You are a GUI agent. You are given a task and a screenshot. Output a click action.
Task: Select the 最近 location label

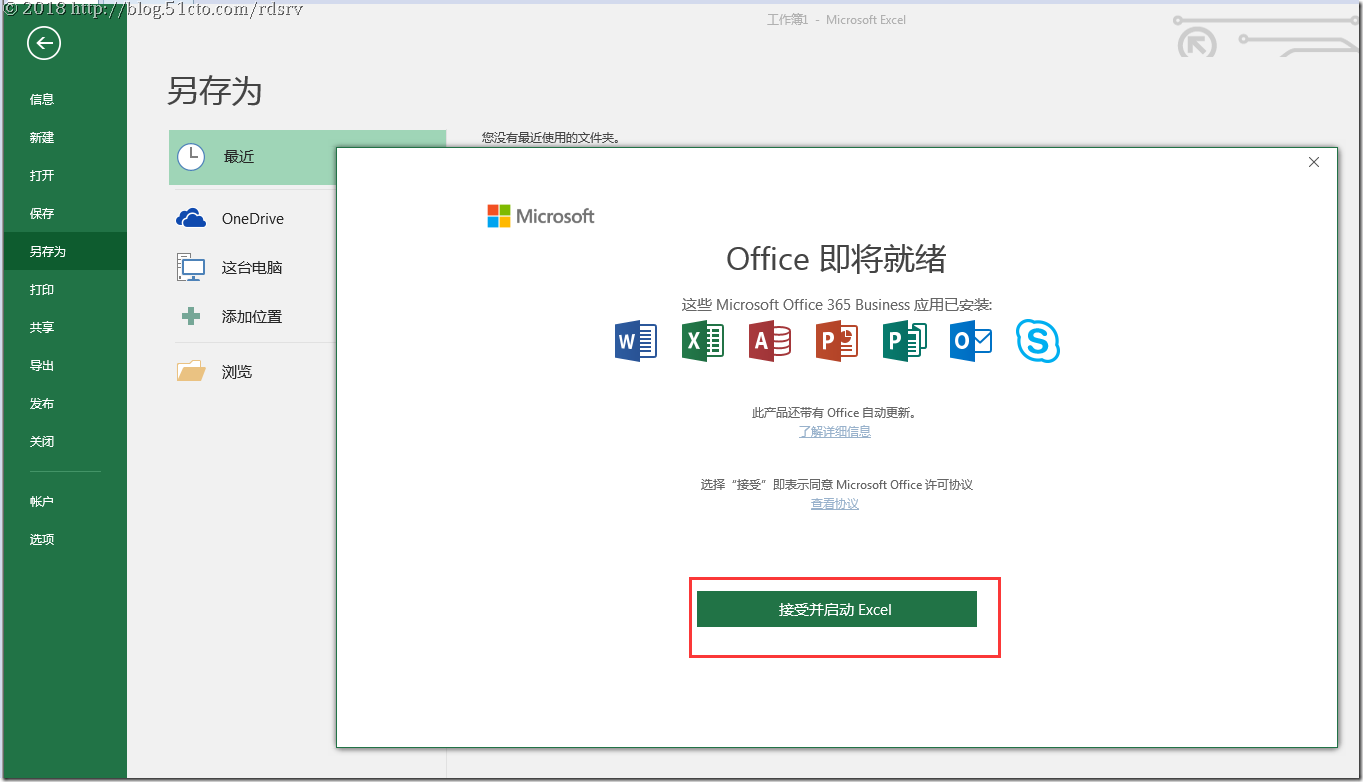tap(239, 157)
